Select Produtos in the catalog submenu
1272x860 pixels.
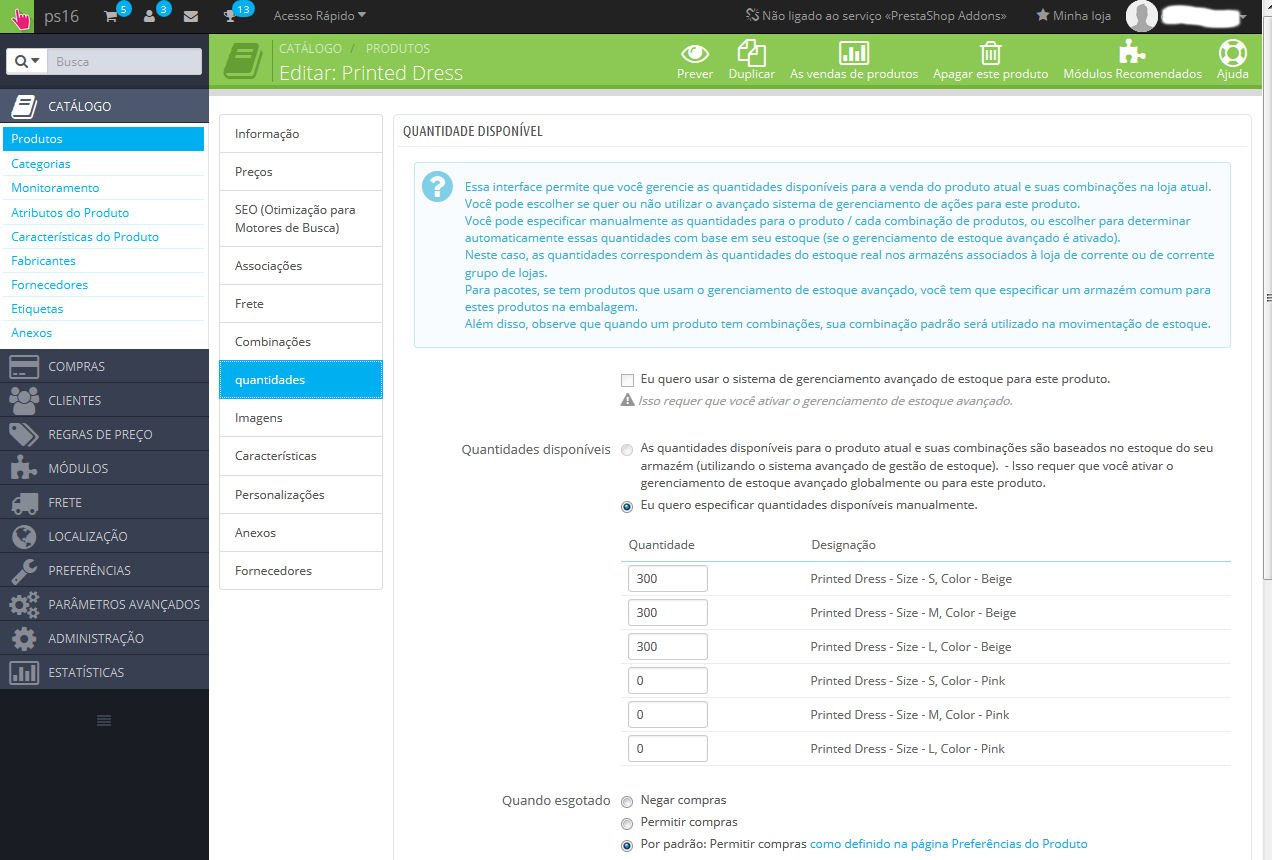103,139
